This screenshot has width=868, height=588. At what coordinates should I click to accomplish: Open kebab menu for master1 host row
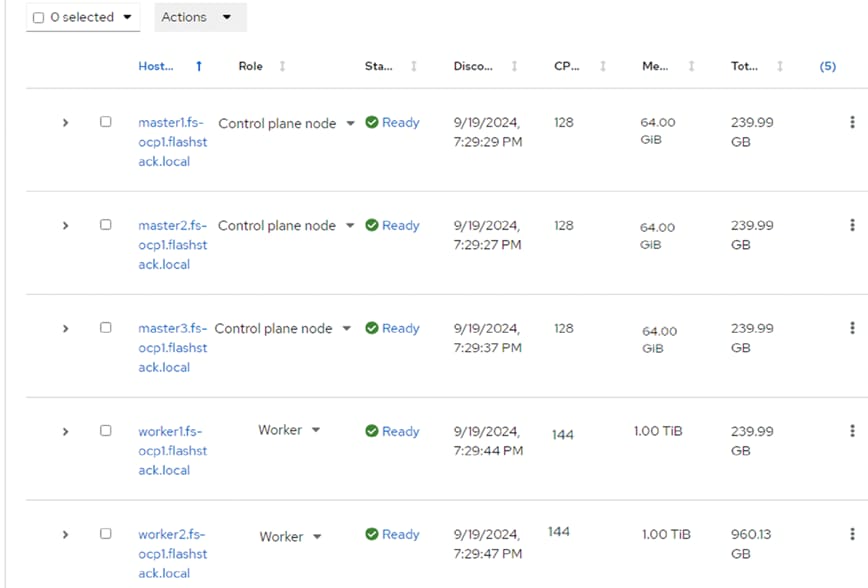click(x=852, y=122)
